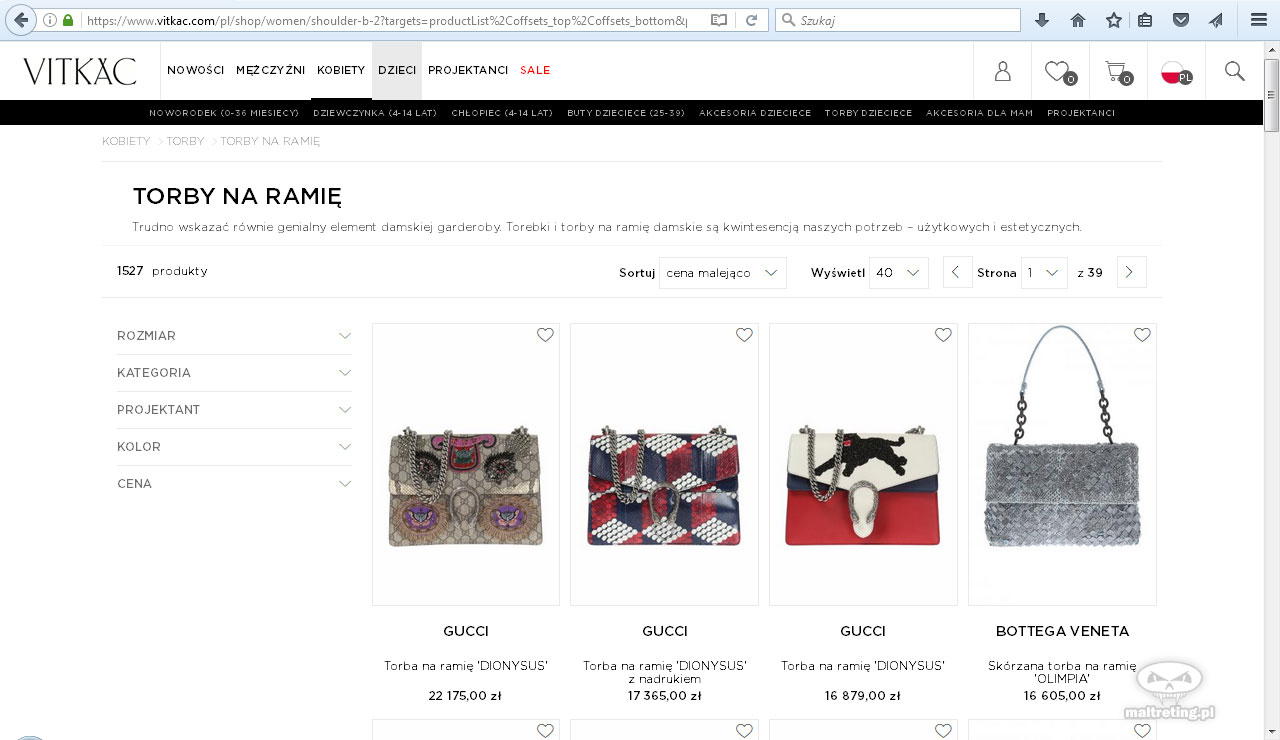1280x740 pixels.
Task: Open the shopping cart icon
Action: point(1118,71)
